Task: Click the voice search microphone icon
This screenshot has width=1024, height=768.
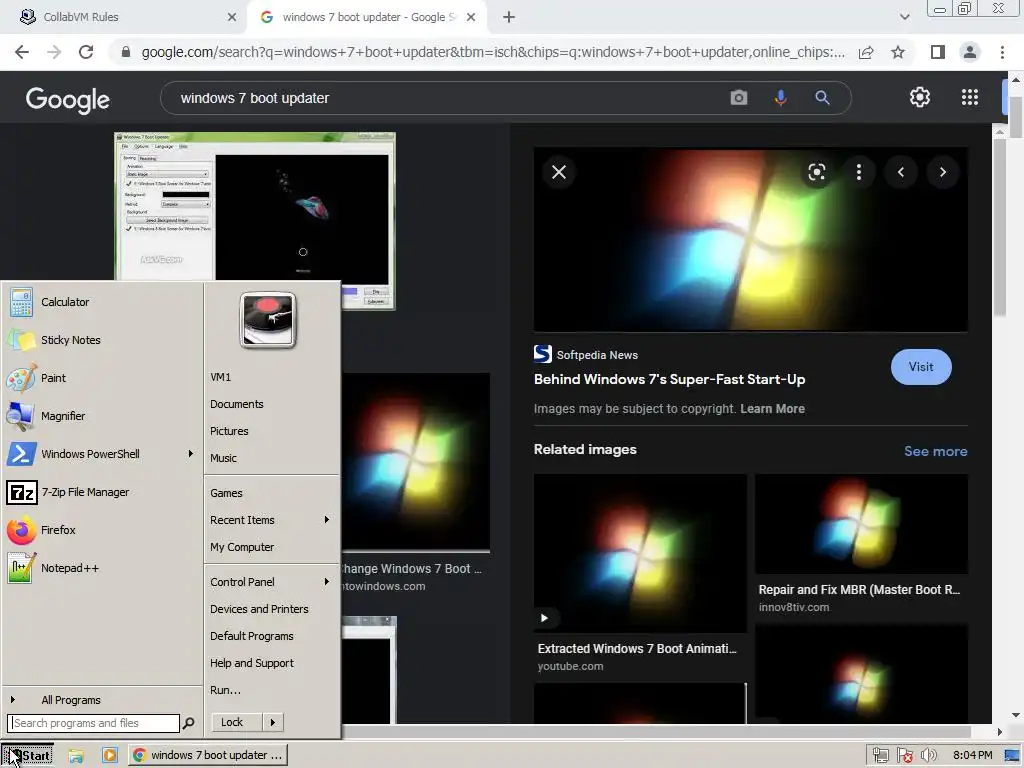Action: pos(780,98)
